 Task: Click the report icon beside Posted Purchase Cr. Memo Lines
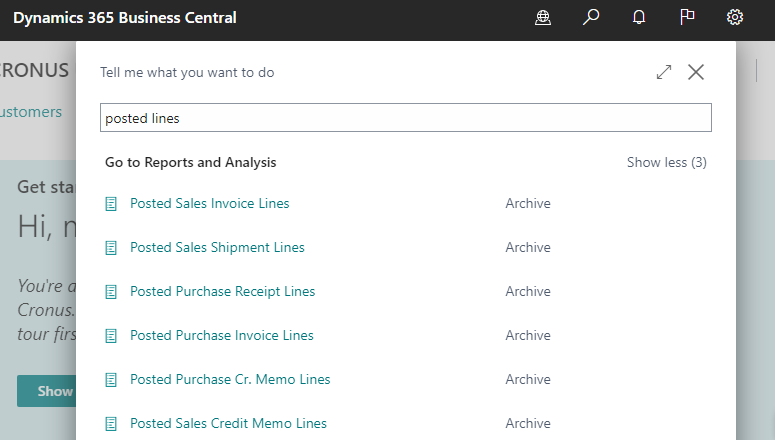tap(111, 380)
